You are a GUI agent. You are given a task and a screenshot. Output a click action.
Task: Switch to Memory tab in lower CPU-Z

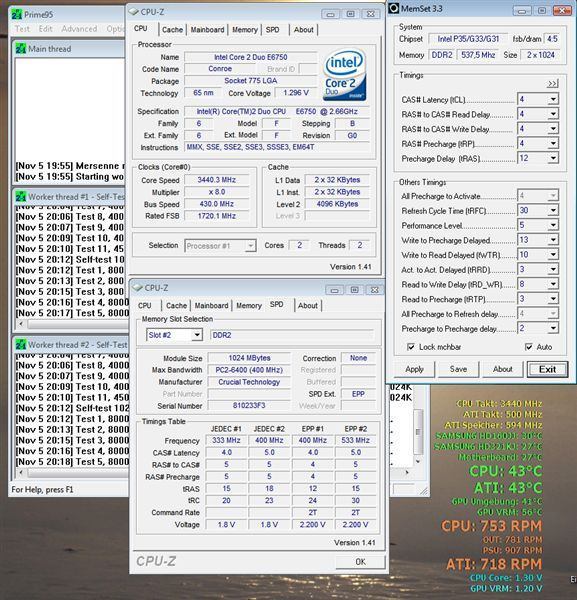249,305
